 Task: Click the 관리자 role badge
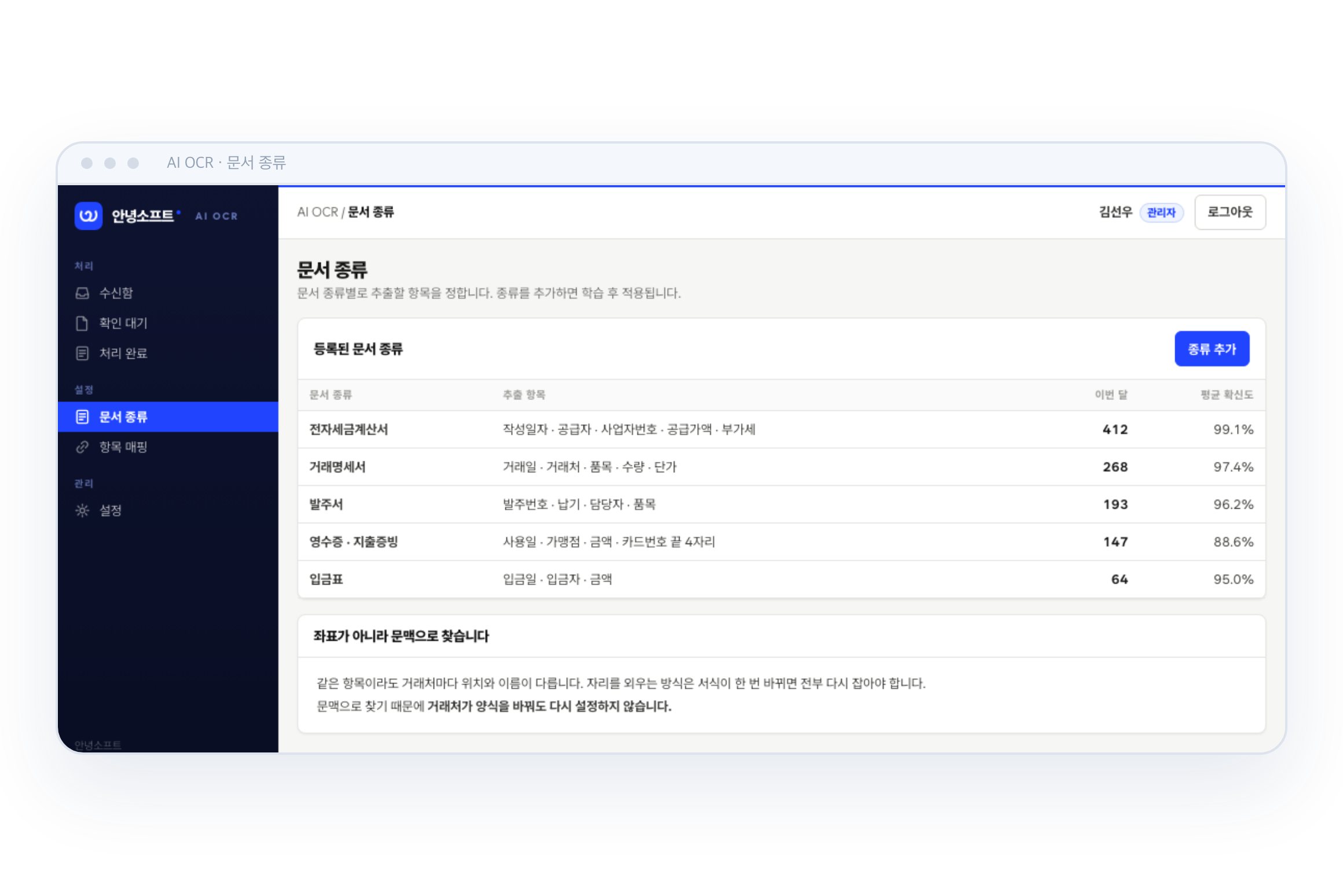(x=1161, y=212)
